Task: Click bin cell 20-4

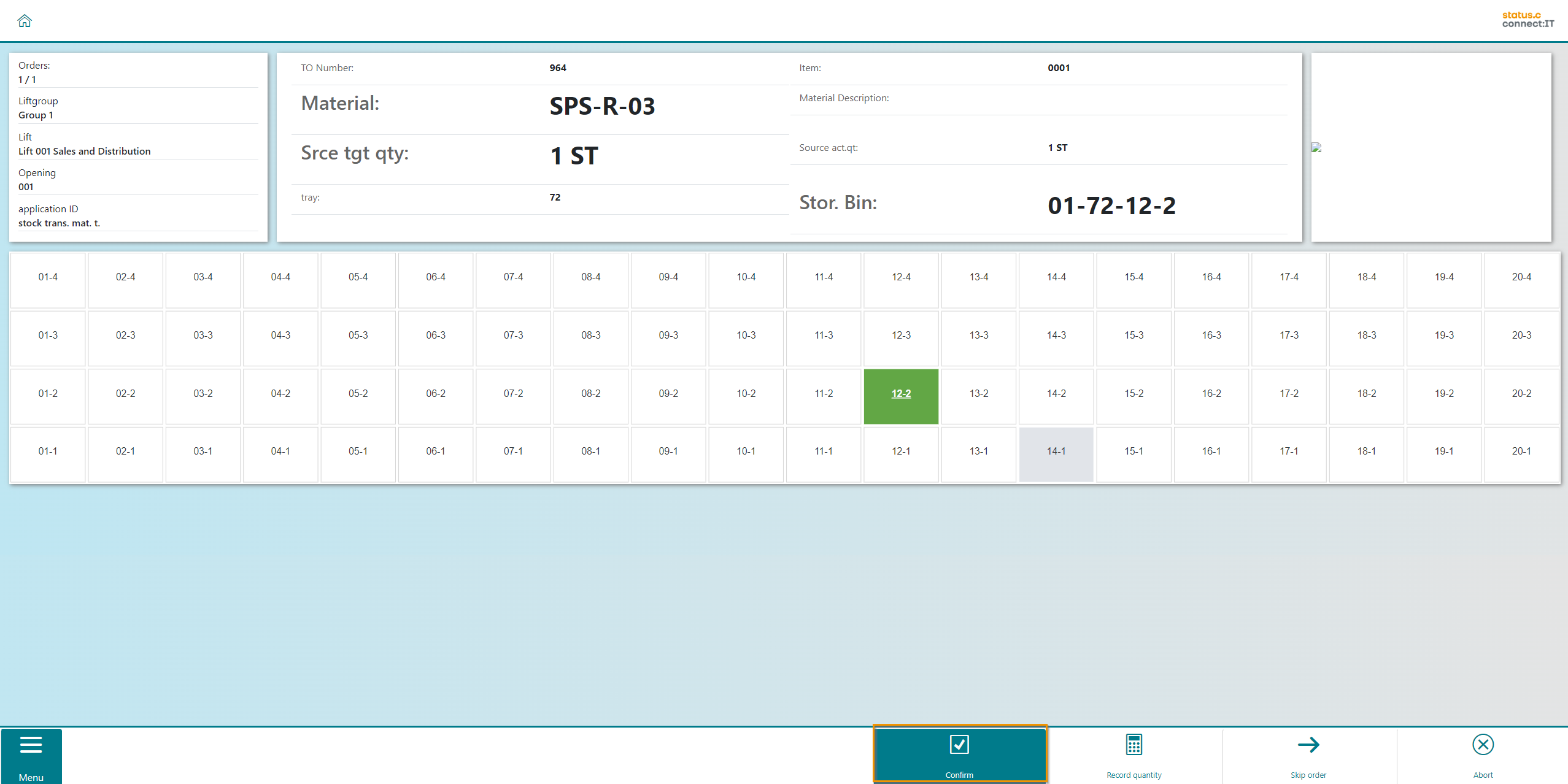Action: 1521,277
